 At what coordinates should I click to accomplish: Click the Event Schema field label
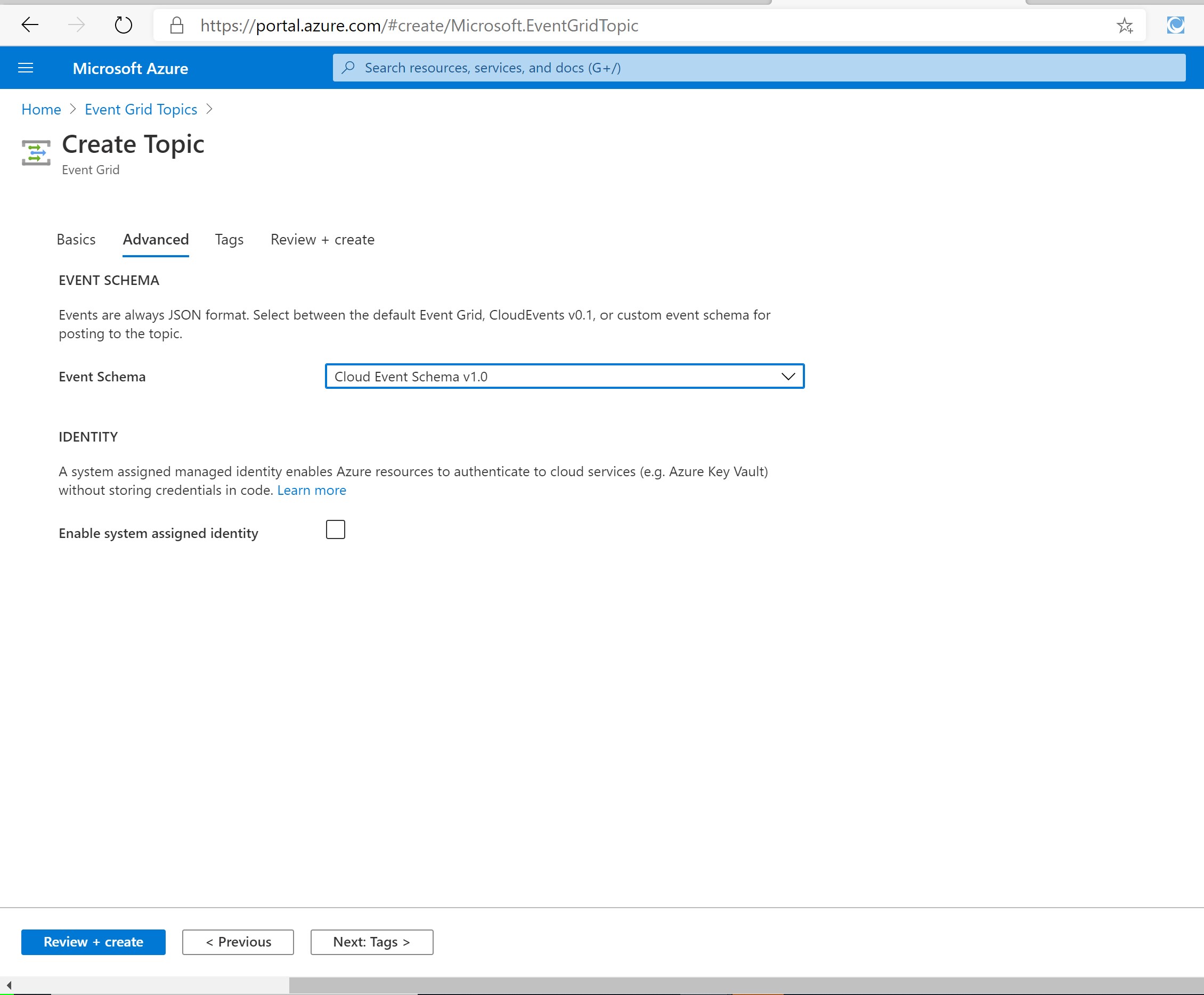(102, 377)
